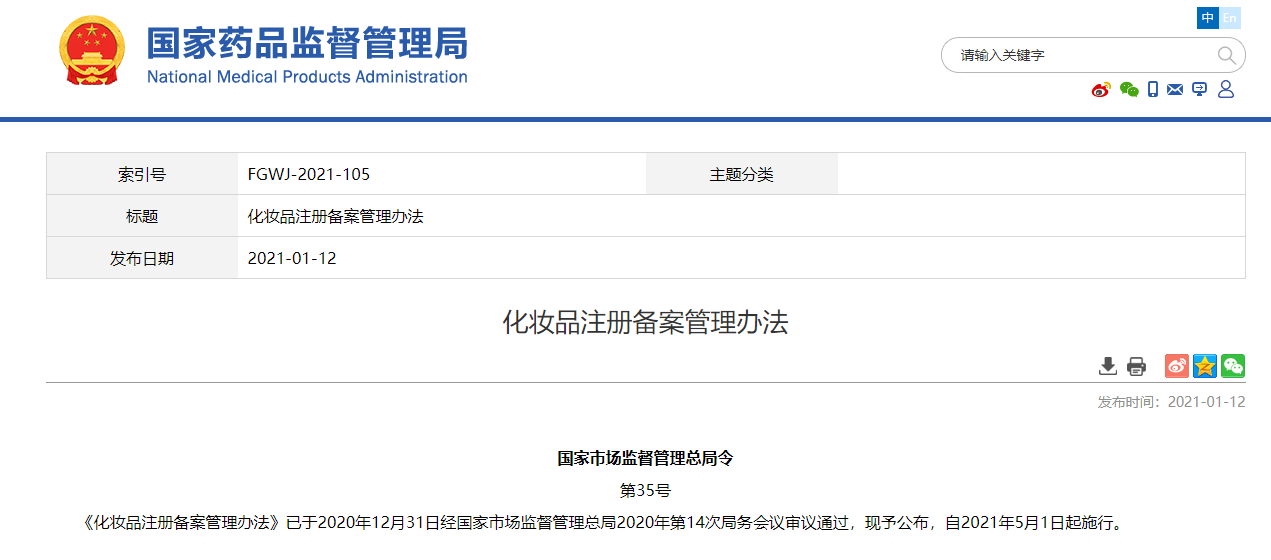Click table value 化妆品注册备案管理办法

click(x=336, y=216)
